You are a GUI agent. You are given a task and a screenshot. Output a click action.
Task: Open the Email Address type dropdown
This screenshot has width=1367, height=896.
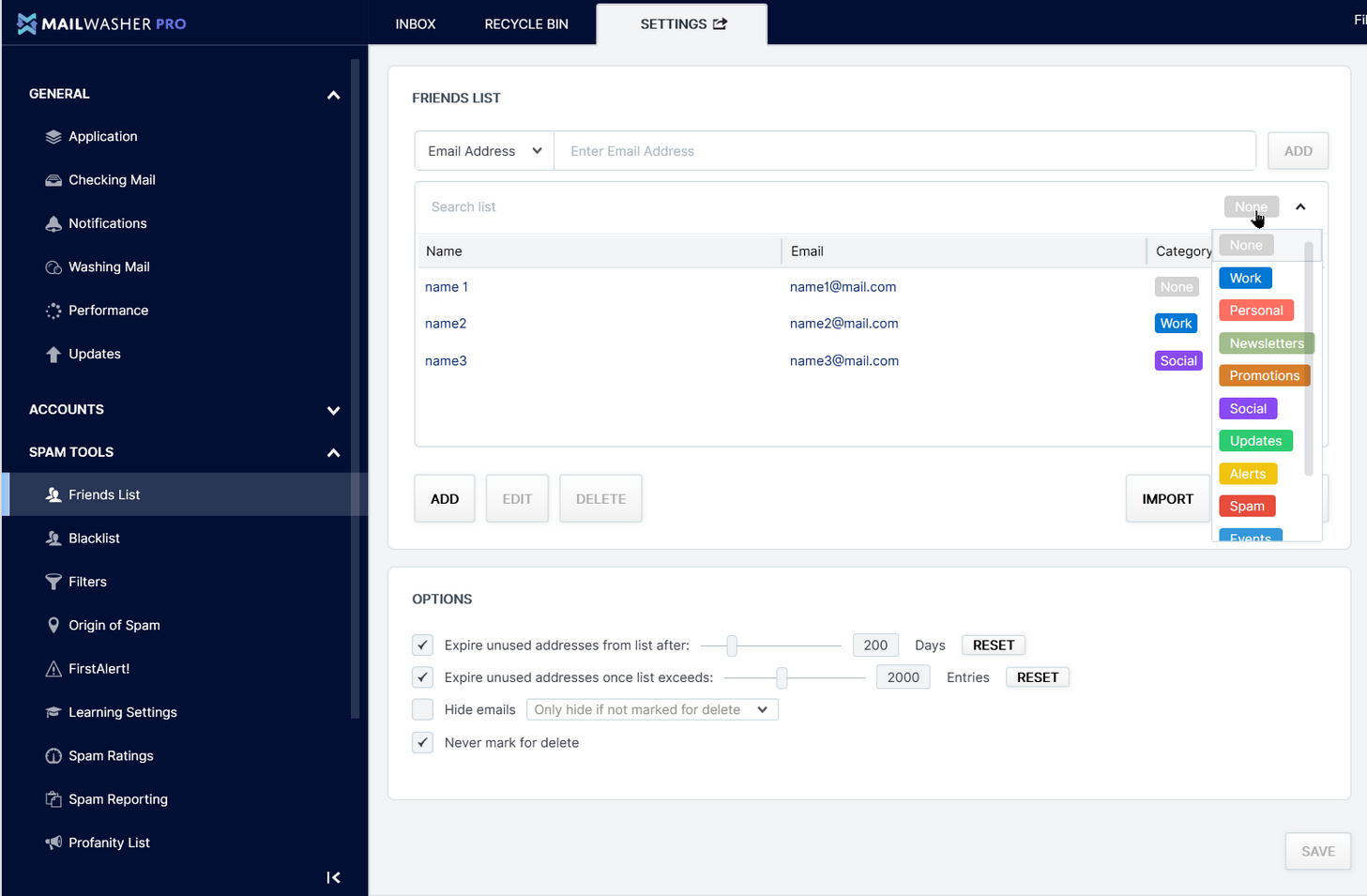click(x=484, y=151)
